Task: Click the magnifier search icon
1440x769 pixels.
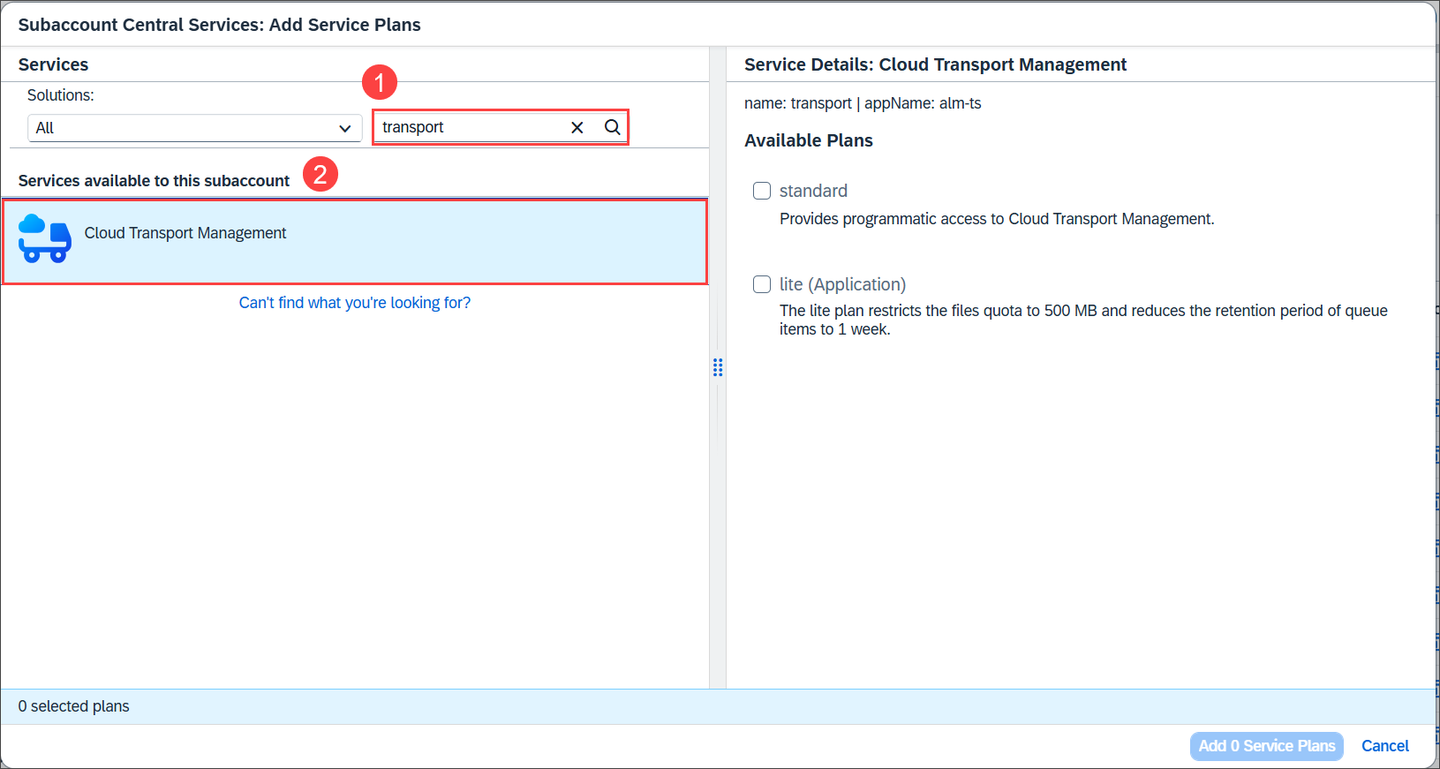Action: pos(612,128)
